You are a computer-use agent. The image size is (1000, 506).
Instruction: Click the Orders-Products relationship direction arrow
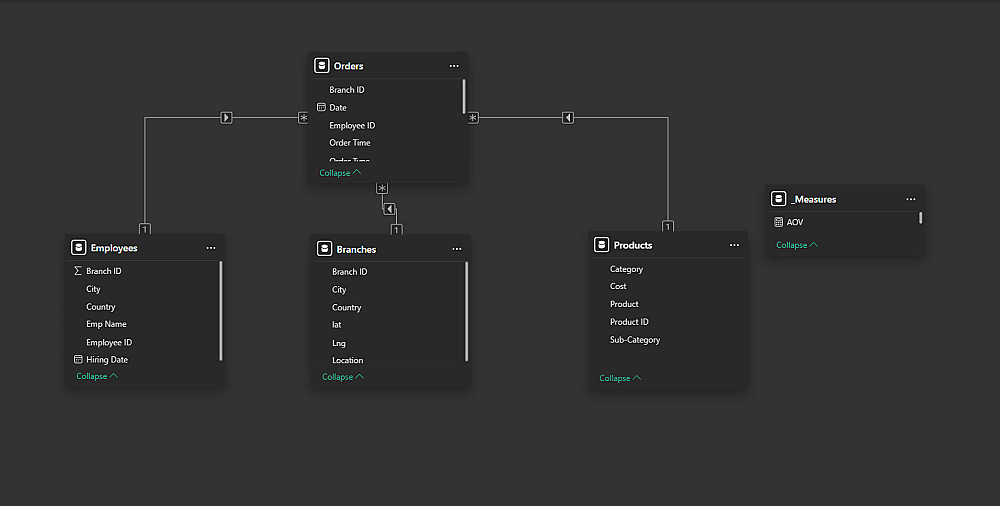click(568, 118)
